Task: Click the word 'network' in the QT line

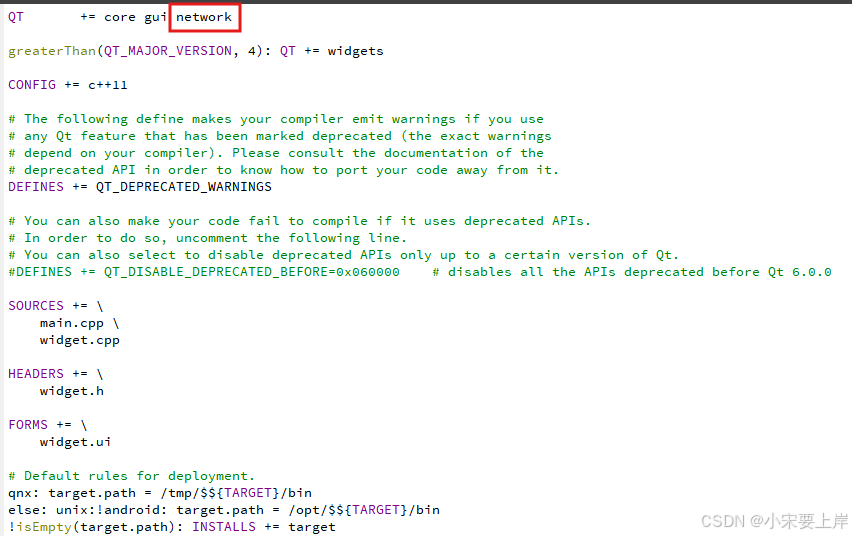Action: tap(204, 17)
